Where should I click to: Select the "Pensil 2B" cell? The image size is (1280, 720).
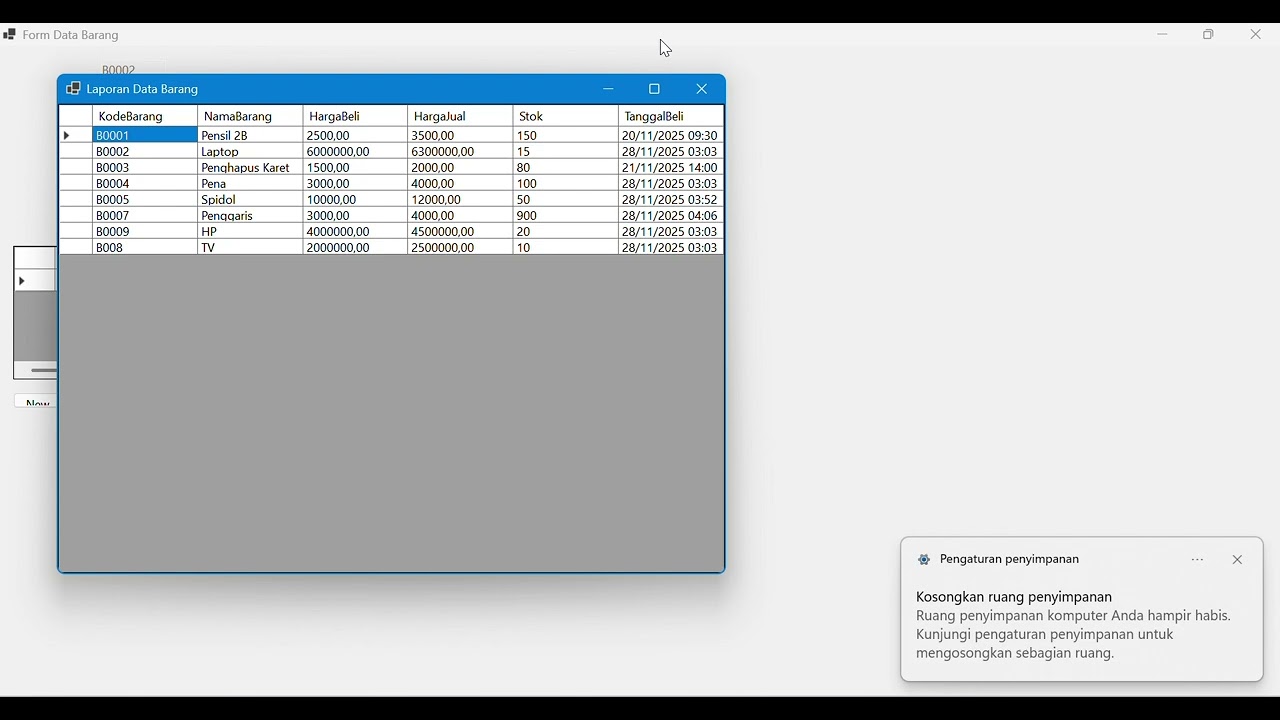click(250, 135)
